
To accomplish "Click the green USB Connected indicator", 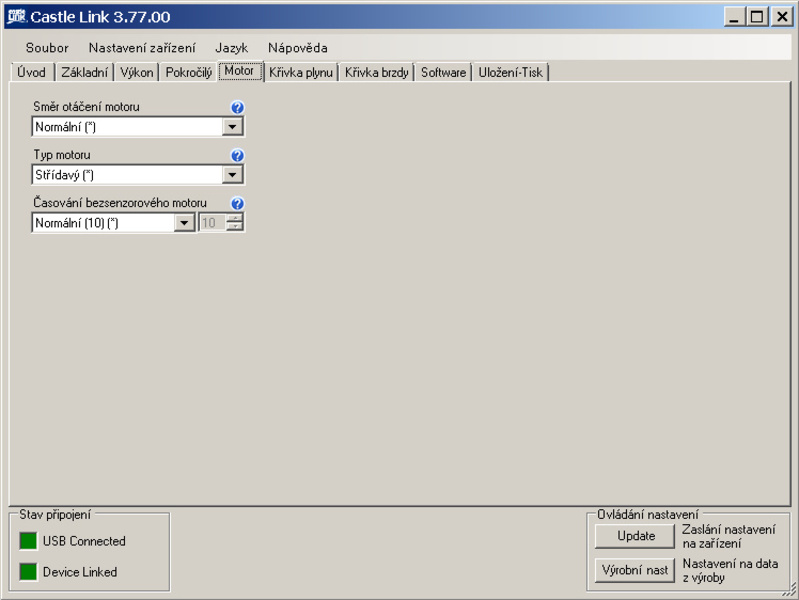I will 28,541.
